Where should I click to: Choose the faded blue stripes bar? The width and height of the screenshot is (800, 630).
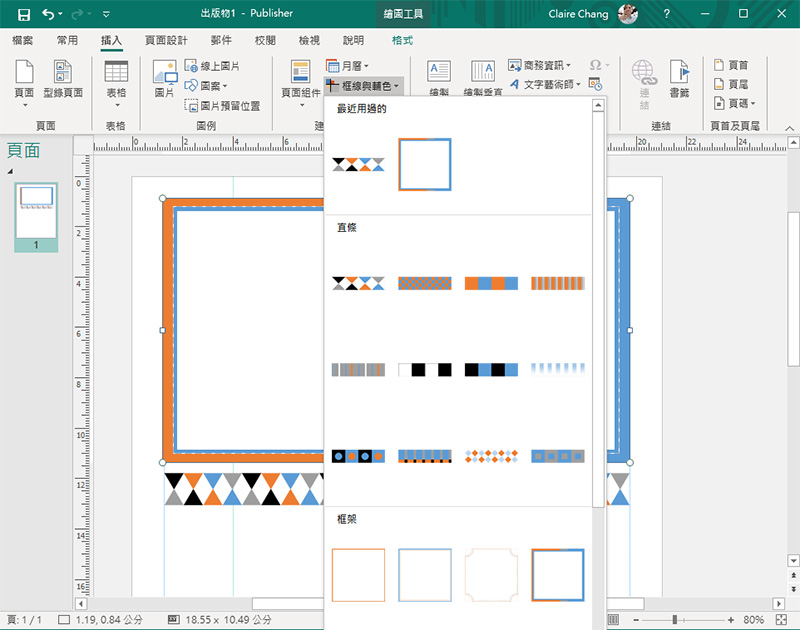(558, 369)
